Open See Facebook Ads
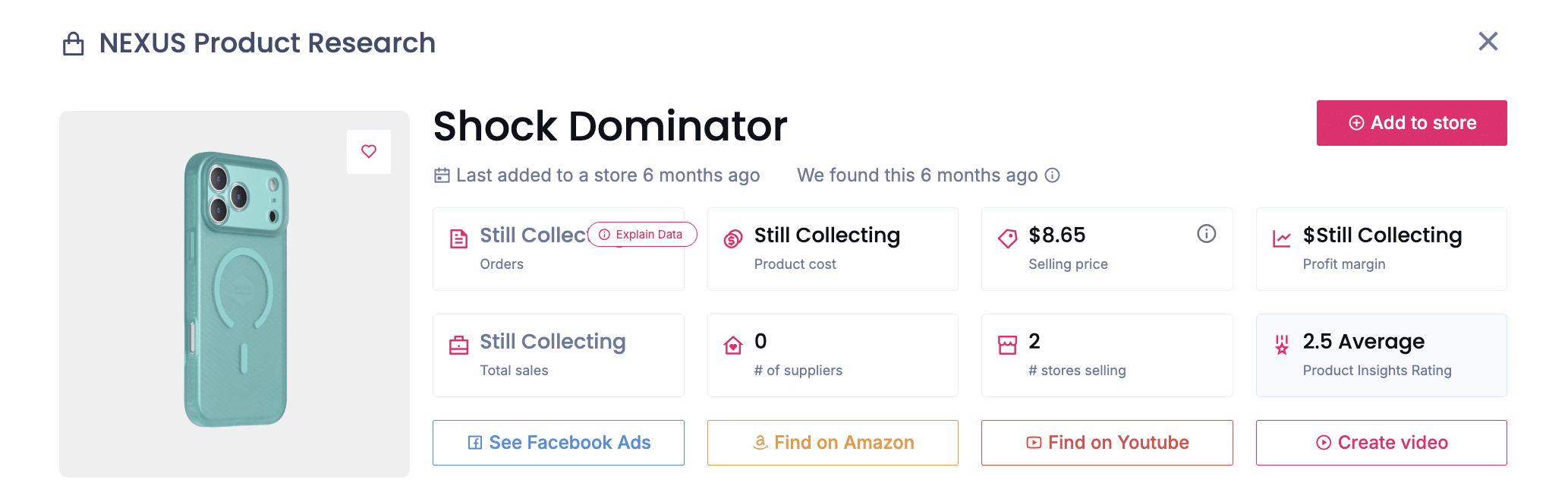The image size is (1568, 483). (559, 443)
